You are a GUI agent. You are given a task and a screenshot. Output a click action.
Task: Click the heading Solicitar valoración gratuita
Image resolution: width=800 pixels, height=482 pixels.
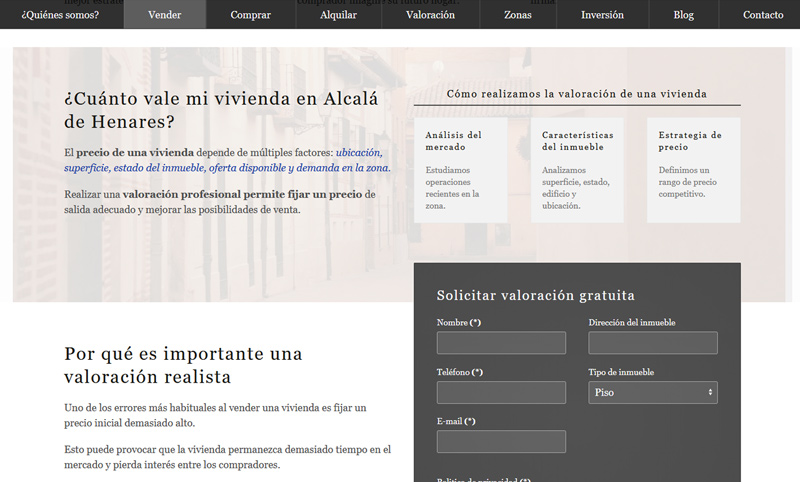536,295
